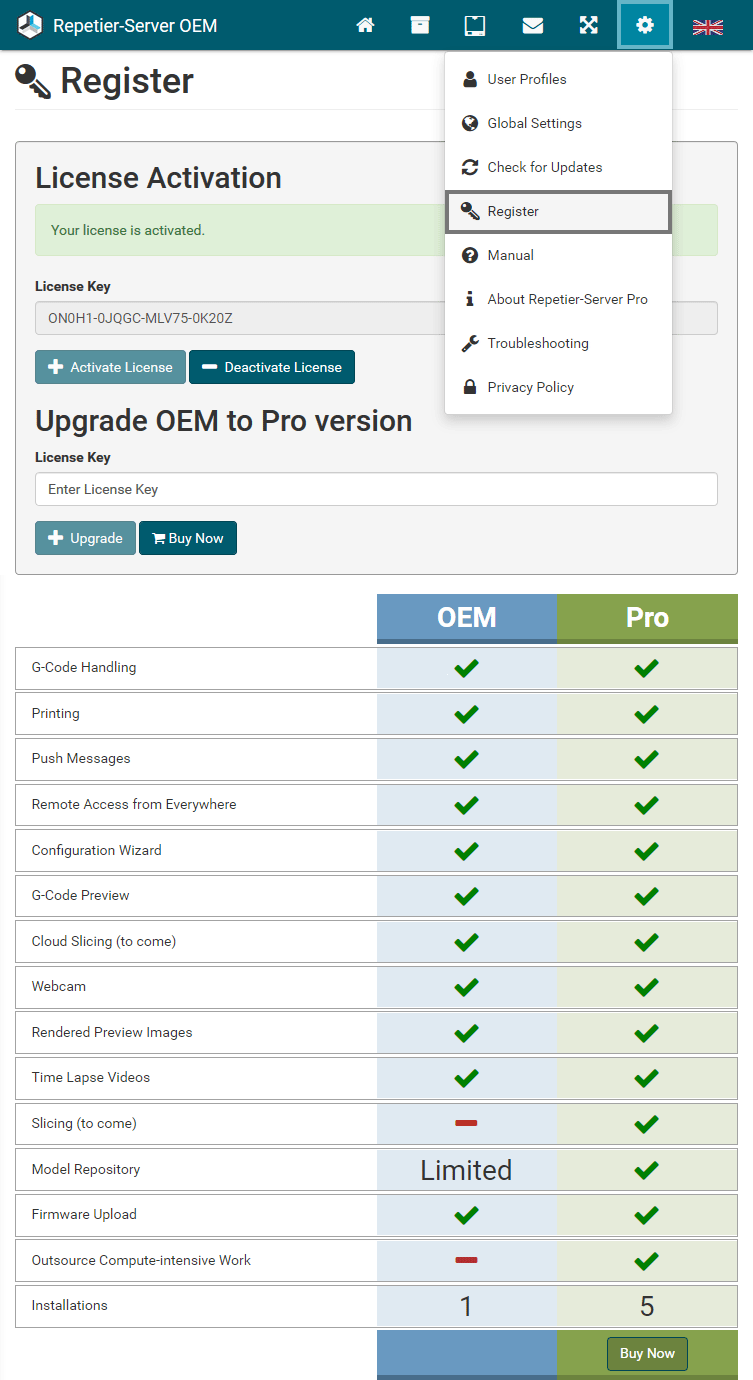This screenshot has width=753, height=1380.
Task: Click the Upgrade button
Action: pyautogui.click(x=85, y=538)
